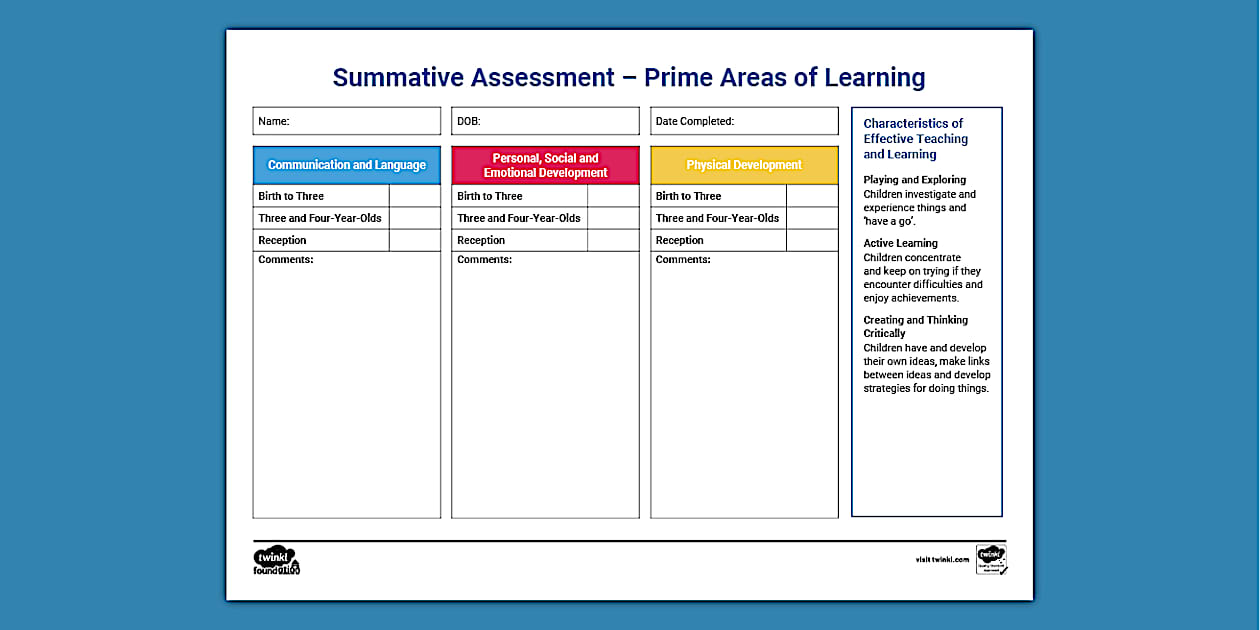Click the Playing and Exploring heading
The image size is (1260, 630).
tap(912, 179)
